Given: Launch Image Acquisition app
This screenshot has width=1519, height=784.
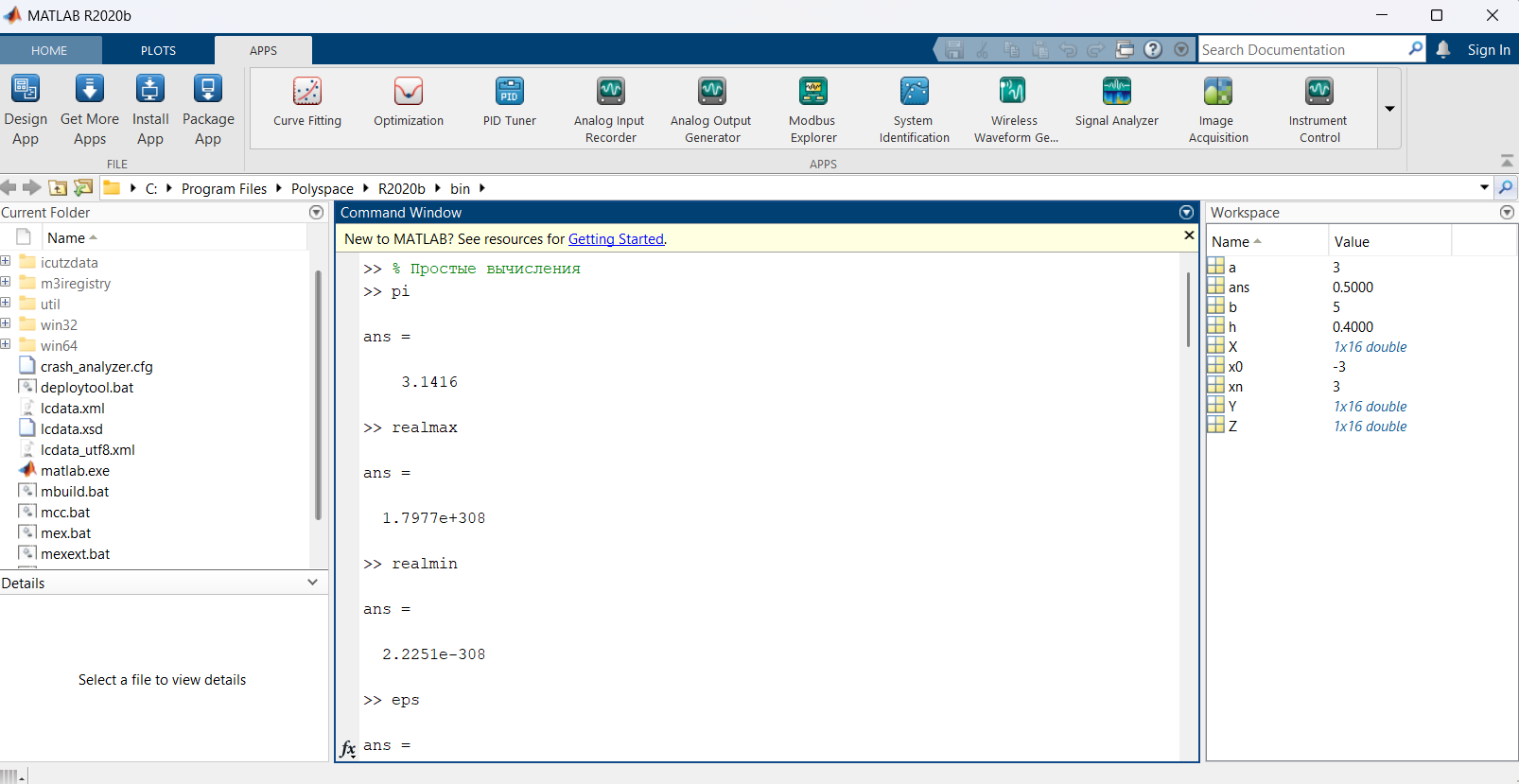Looking at the screenshot, I should click(1217, 110).
